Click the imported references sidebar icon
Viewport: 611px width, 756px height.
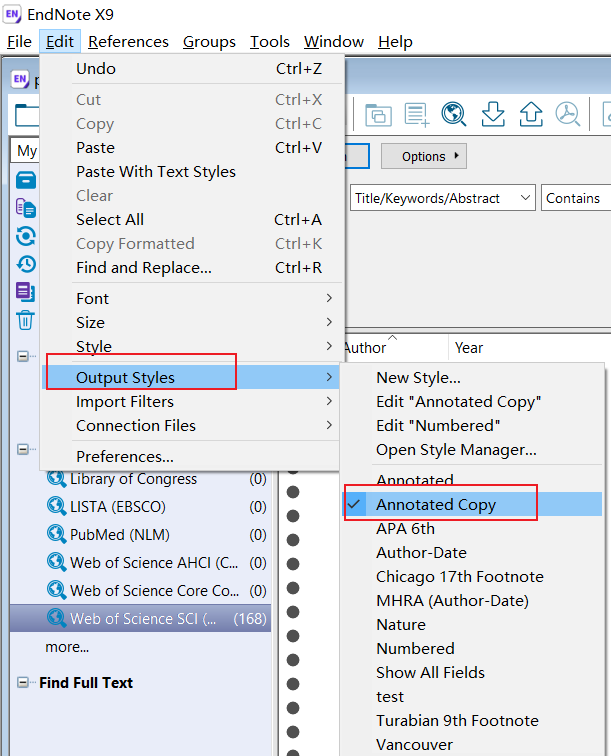[26, 208]
